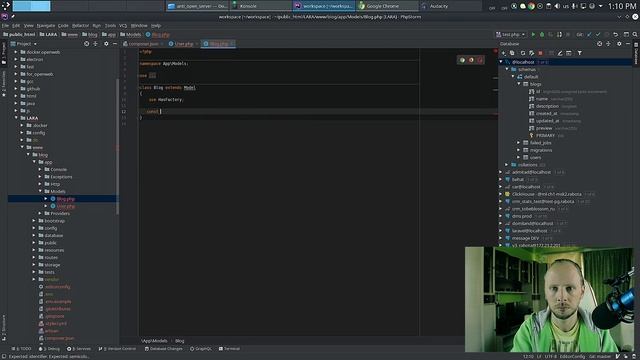Open Audacity from the taskbar
This screenshot has height=360, width=640.
[451, 6]
